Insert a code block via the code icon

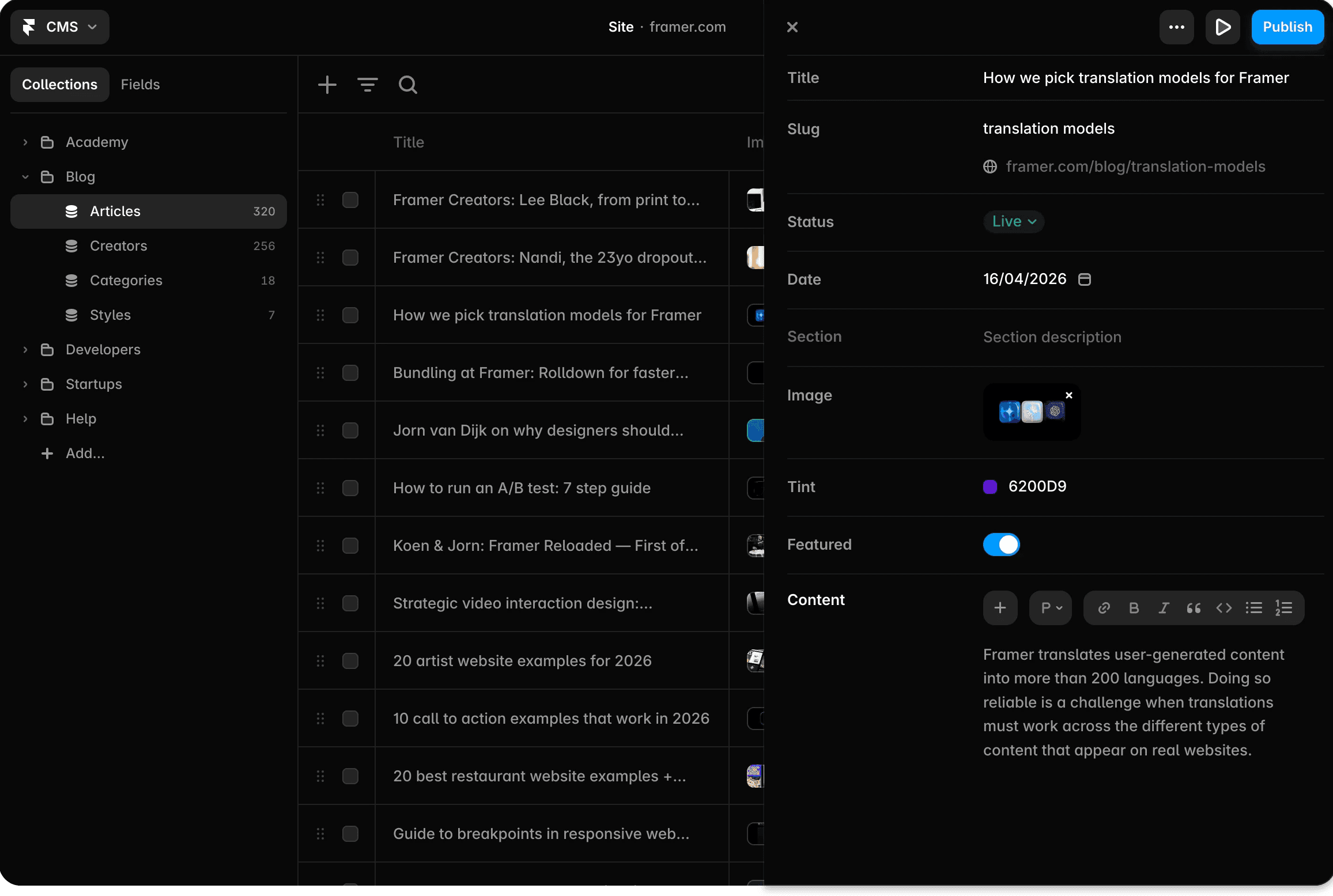point(1224,608)
